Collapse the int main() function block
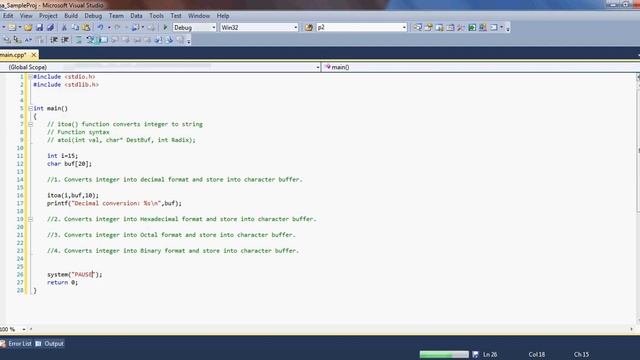Image resolution: width=640 pixels, height=360 pixels. (30, 109)
